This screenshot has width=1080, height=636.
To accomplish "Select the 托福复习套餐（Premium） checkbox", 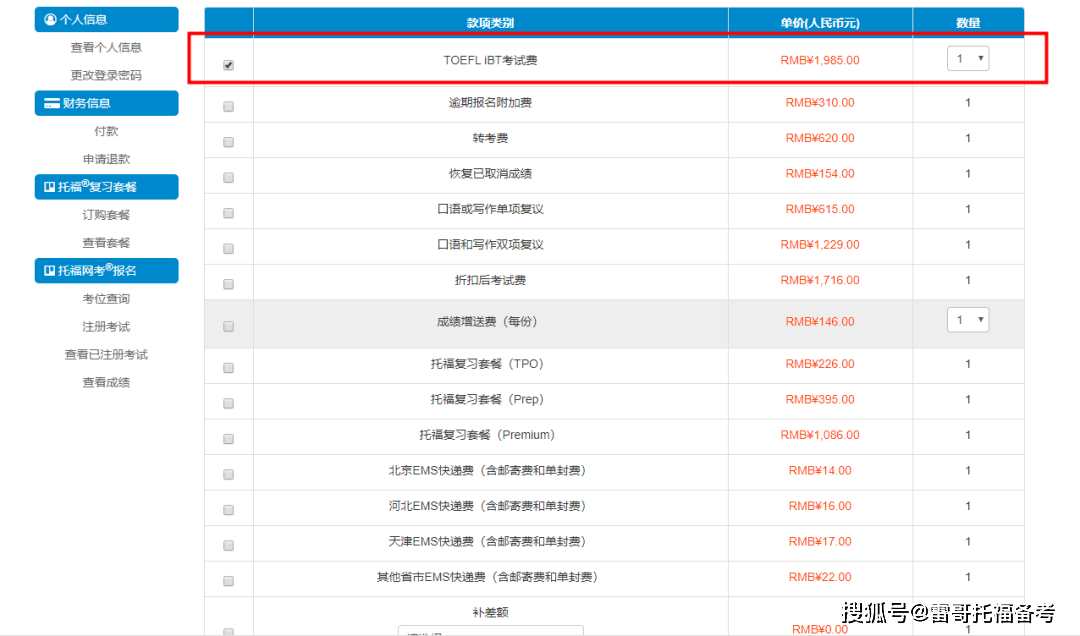I will (228, 439).
